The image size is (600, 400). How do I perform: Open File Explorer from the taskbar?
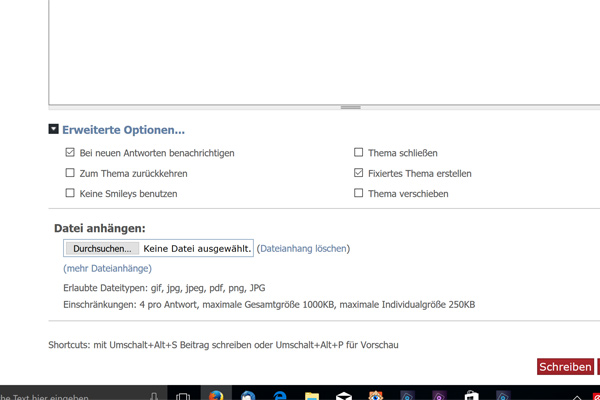coord(312,394)
